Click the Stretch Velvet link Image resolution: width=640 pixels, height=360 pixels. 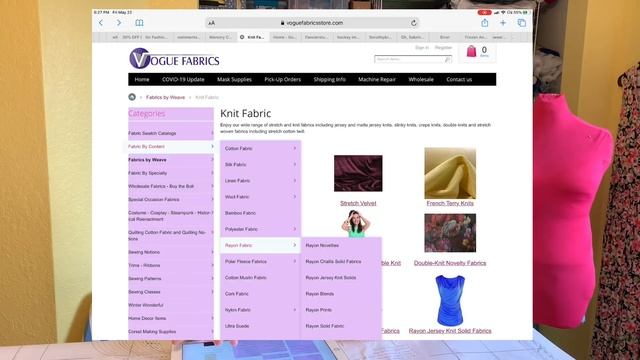click(x=358, y=203)
